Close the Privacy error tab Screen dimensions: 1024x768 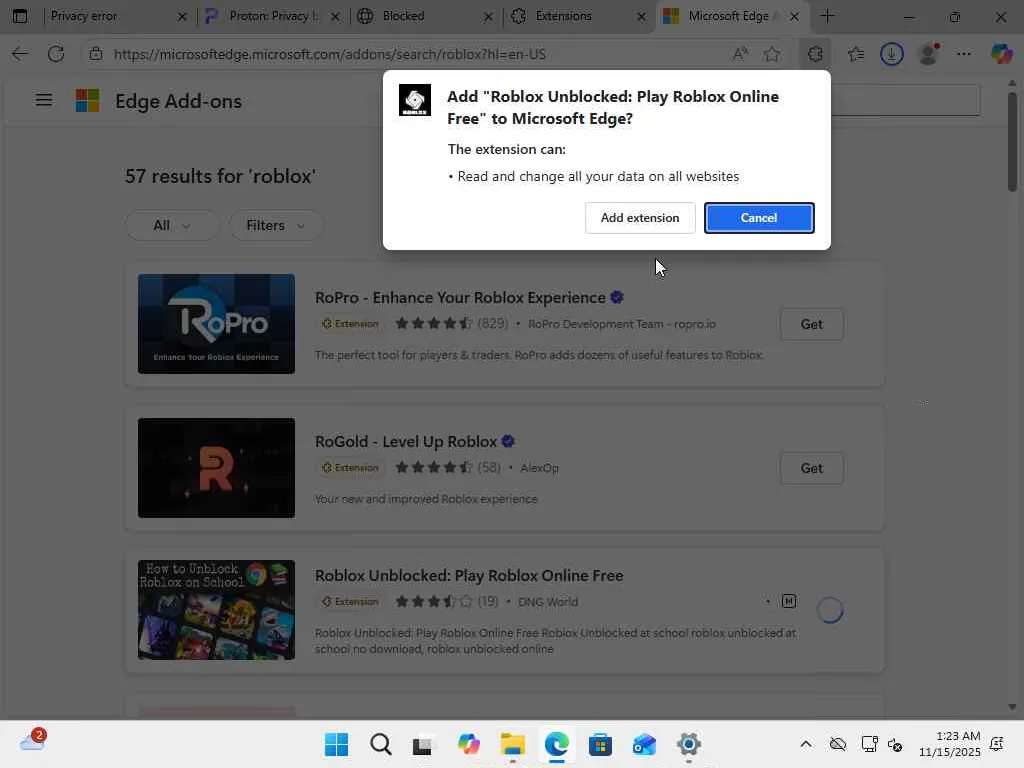pos(182,17)
